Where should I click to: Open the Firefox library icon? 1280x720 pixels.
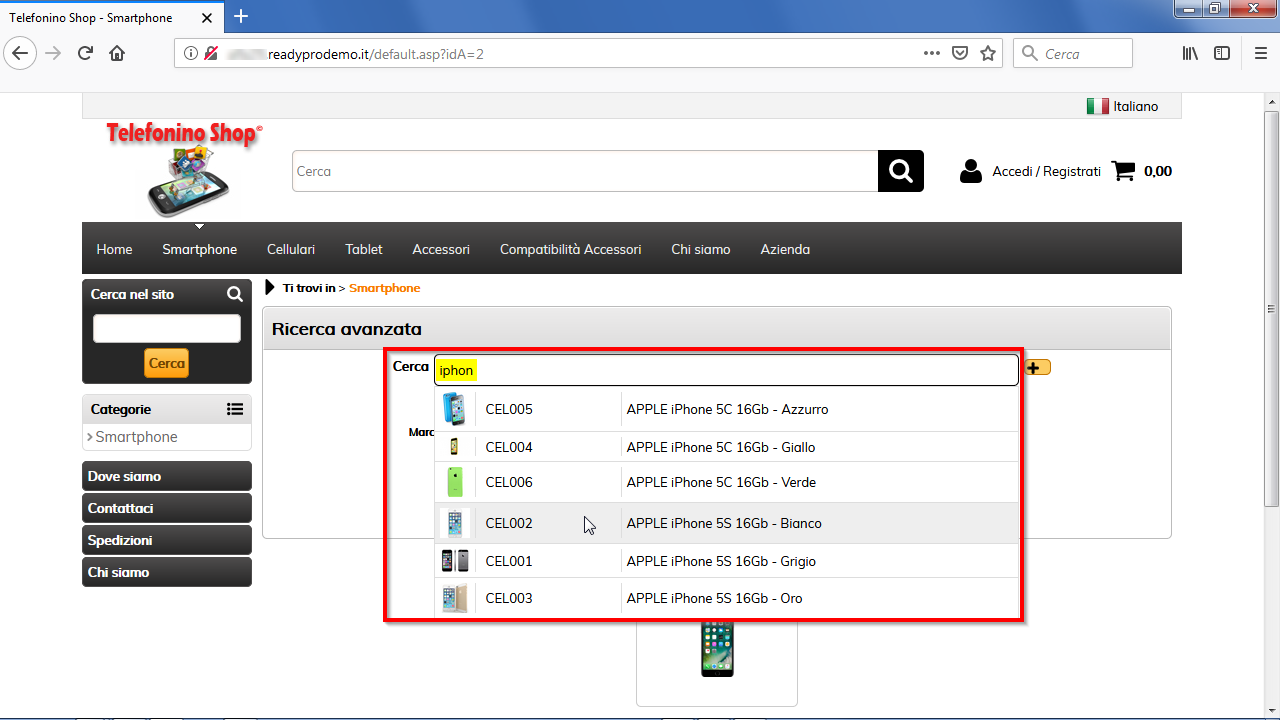point(1190,54)
